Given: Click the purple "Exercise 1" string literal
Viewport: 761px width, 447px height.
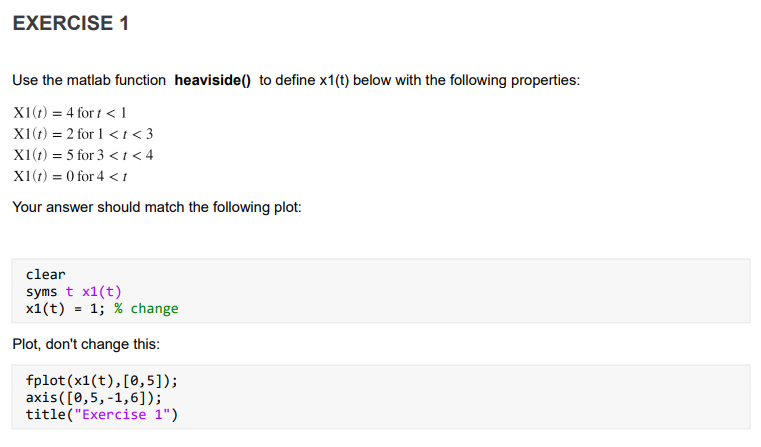Looking at the screenshot, I should click(122, 414).
